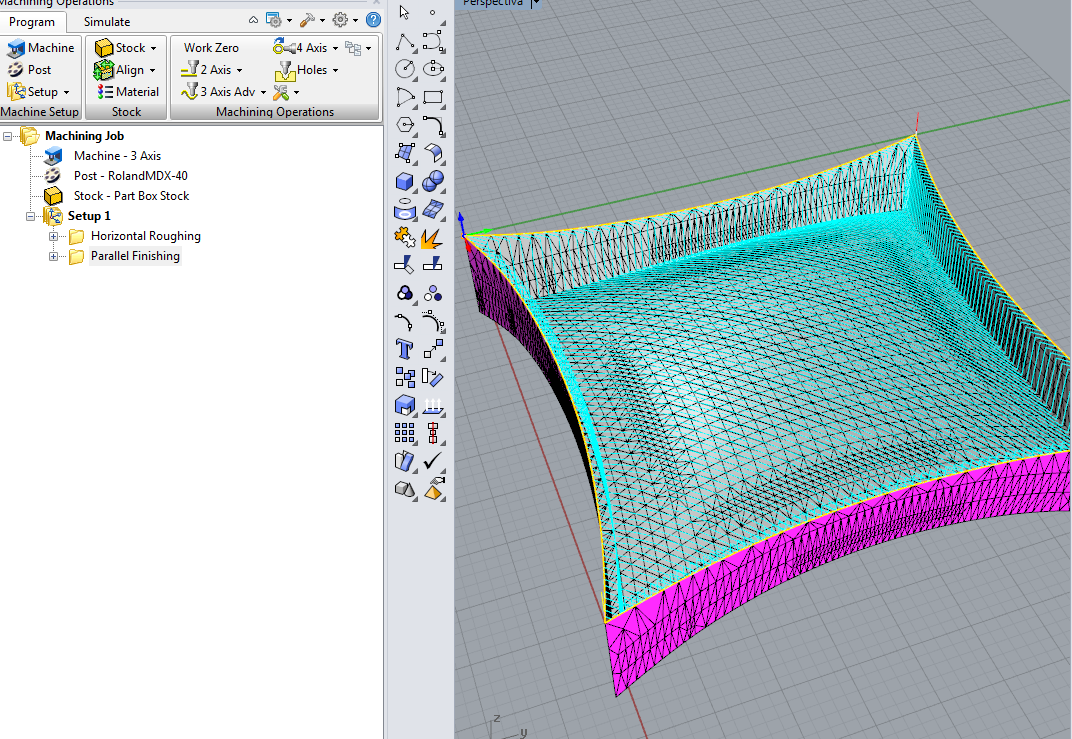
Task: Select the Rotate objects tool
Action: tap(433, 377)
